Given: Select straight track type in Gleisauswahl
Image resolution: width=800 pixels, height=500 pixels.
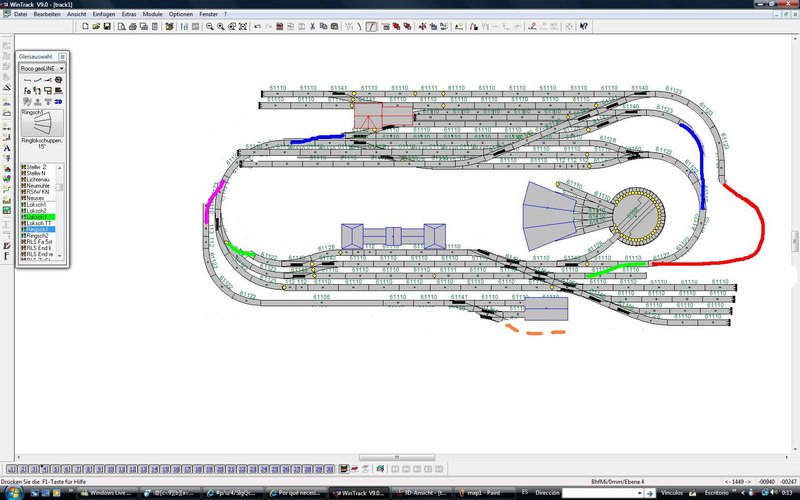Looking at the screenshot, I should 28,80.
